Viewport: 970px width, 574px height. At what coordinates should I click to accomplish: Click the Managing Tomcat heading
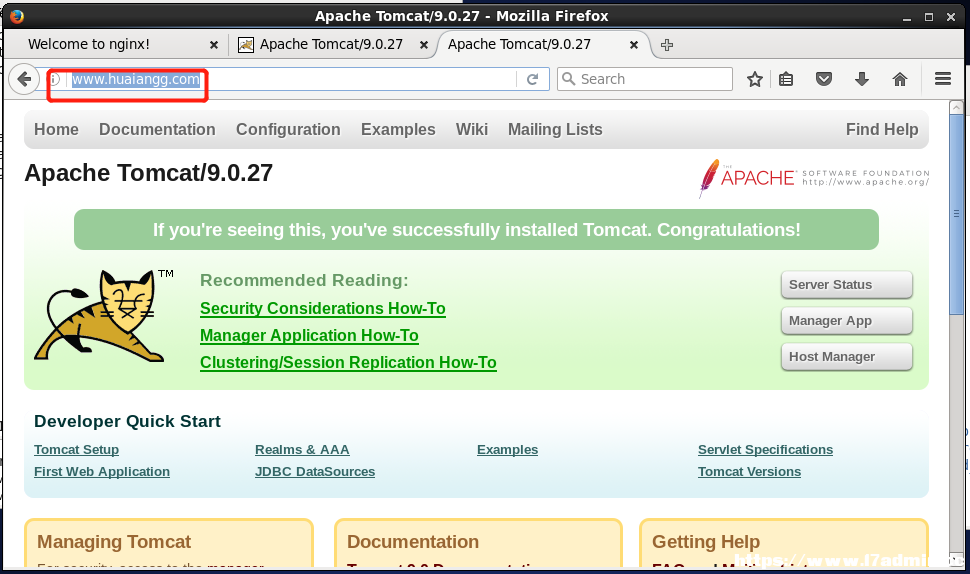point(114,542)
